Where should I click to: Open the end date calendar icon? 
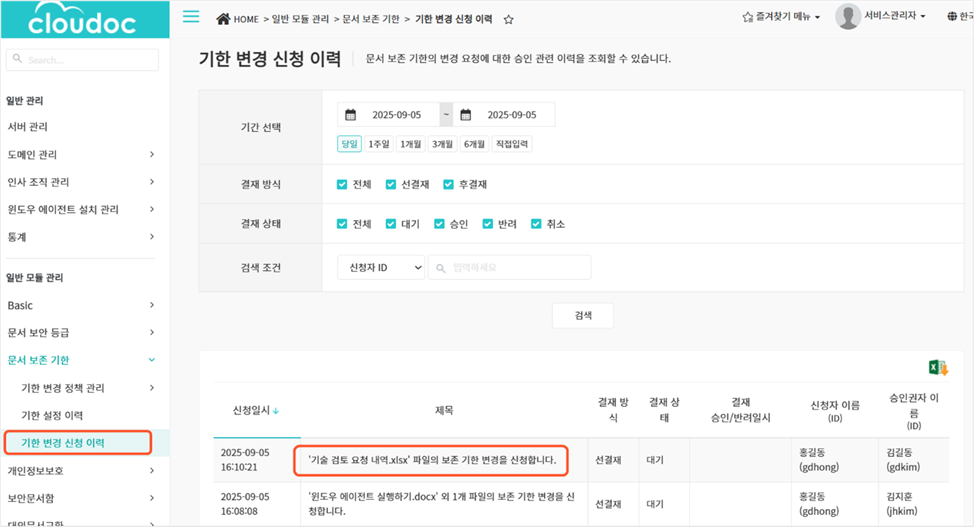[x=465, y=115]
